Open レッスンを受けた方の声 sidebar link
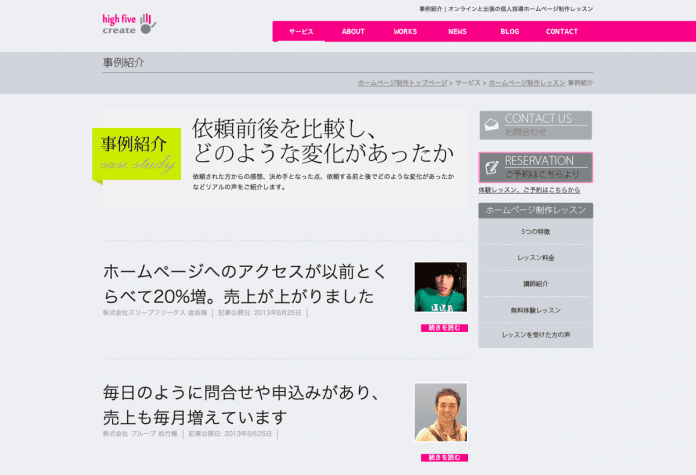 pyautogui.click(x=535, y=335)
